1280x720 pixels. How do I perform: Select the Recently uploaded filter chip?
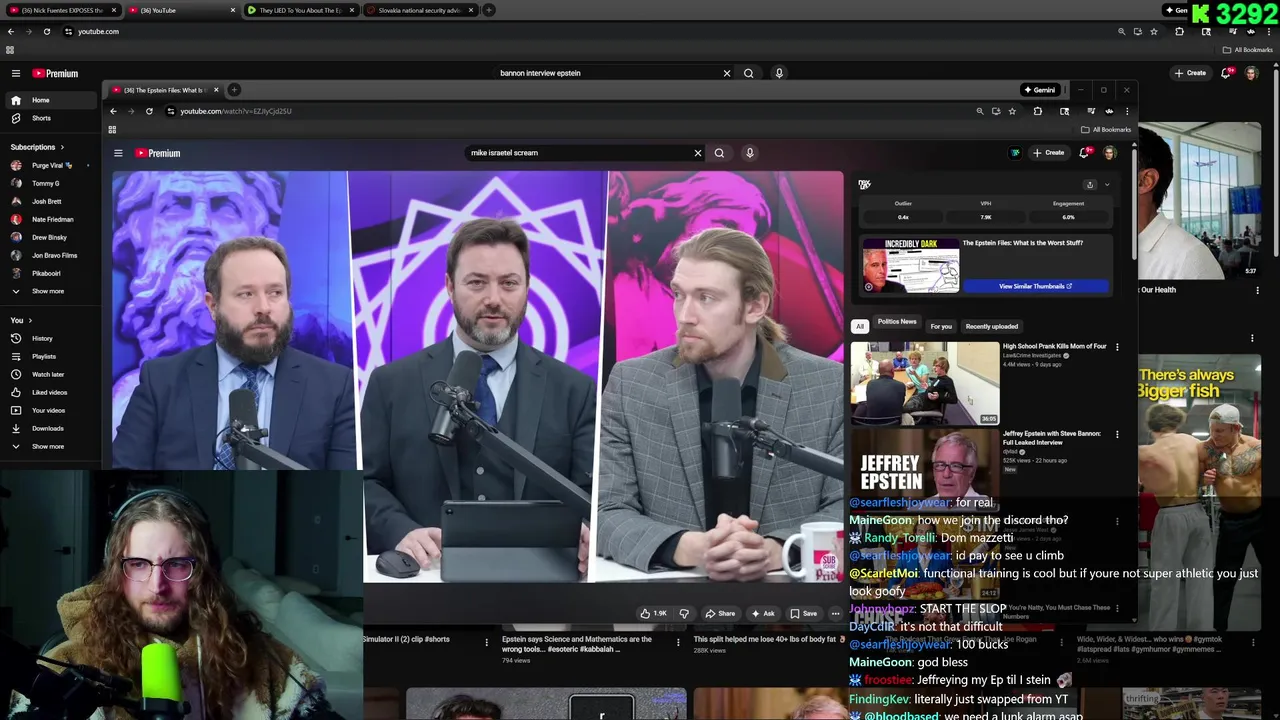pos(992,326)
